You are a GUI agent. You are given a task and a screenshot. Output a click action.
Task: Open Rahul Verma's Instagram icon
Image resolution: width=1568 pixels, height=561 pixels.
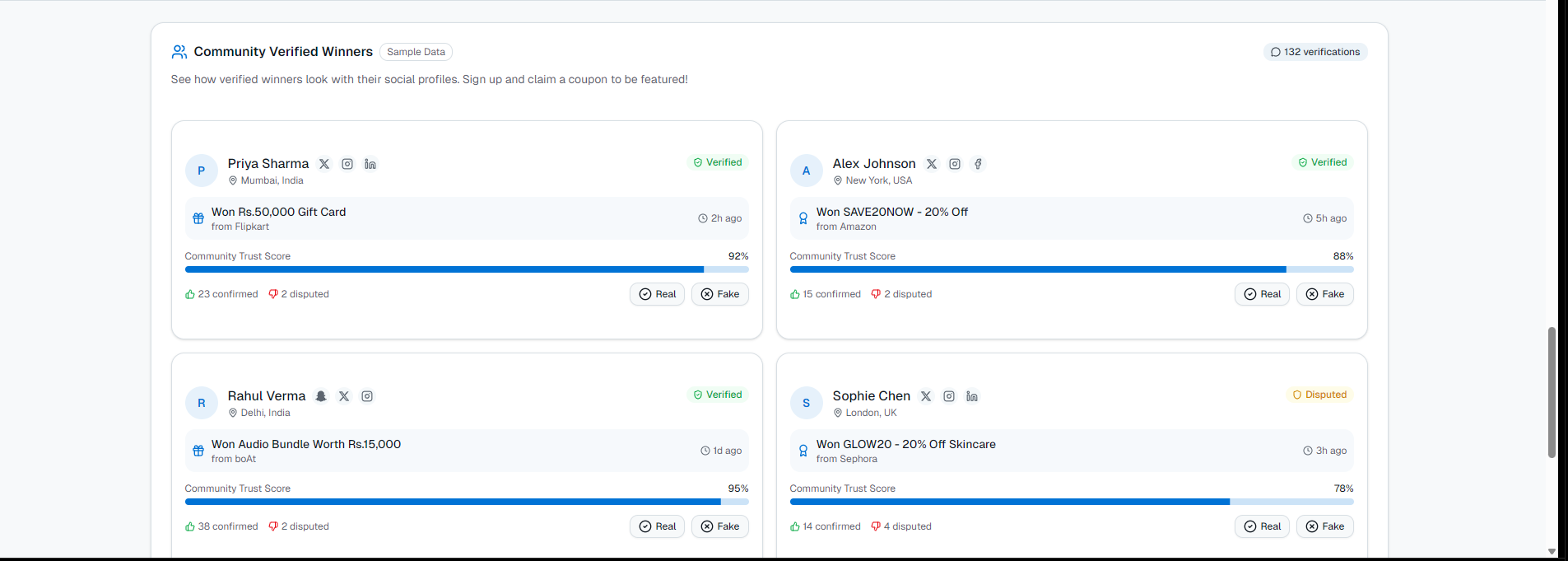pyautogui.click(x=367, y=396)
